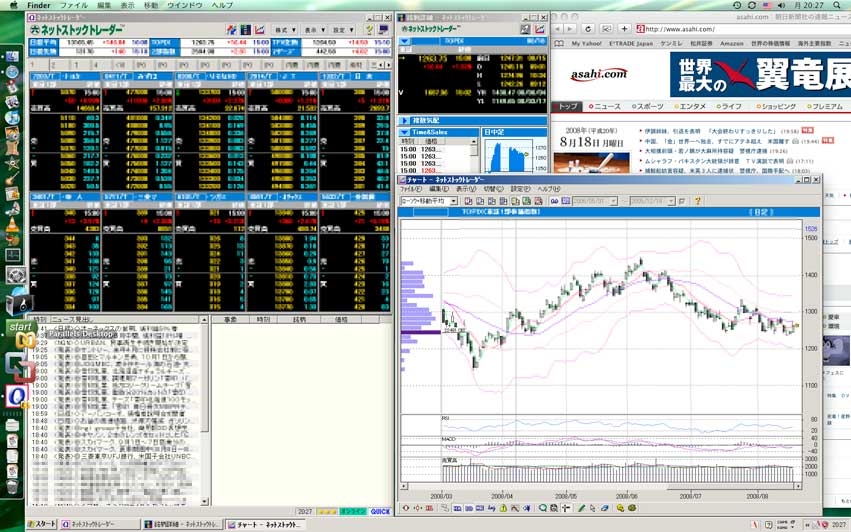This screenshot has width=851, height=532.
Task: Expand the 複数気配 section in 銘柄詳細 window
Action: point(405,121)
